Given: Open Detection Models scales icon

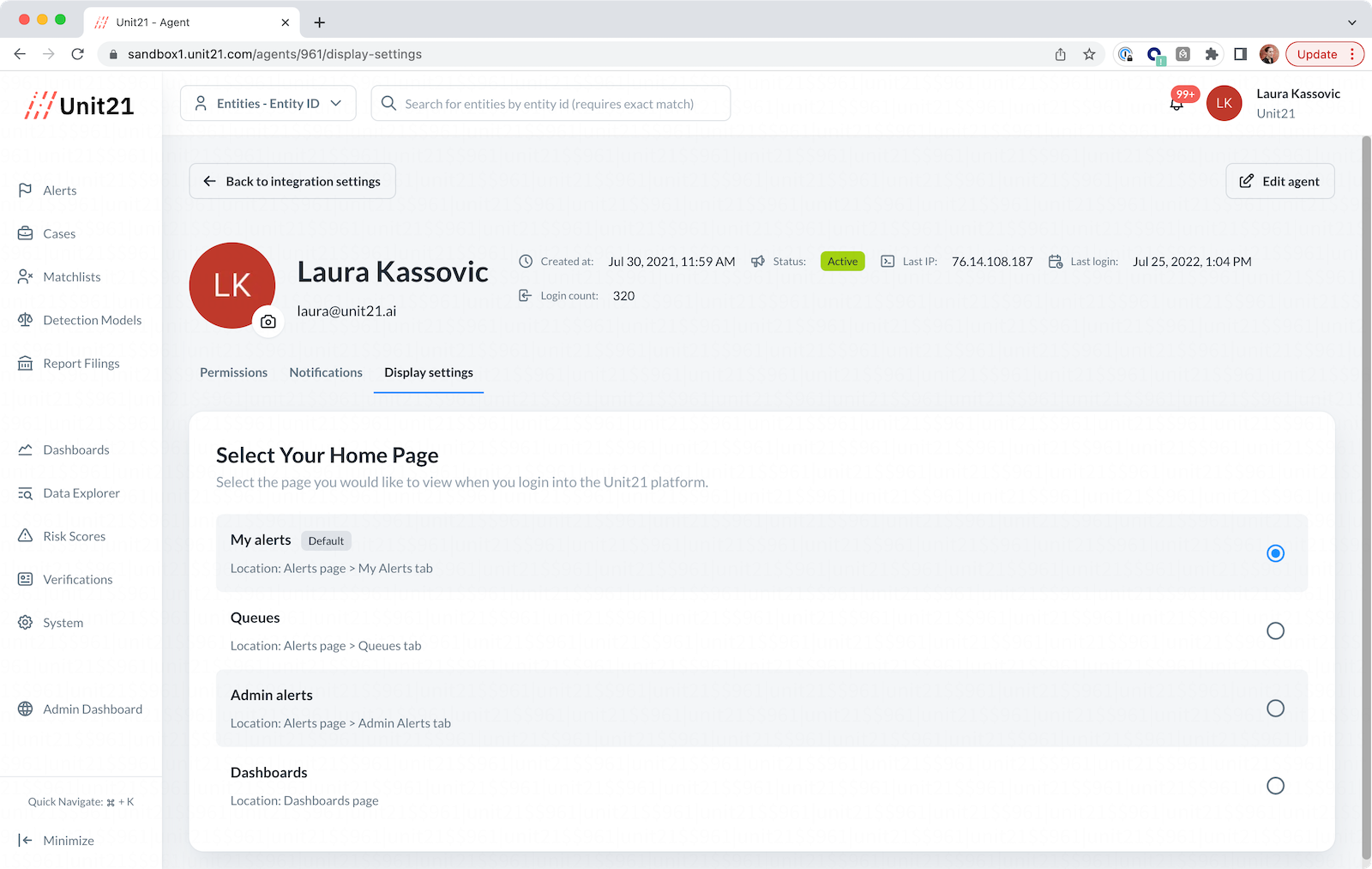Looking at the screenshot, I should 26,320.
